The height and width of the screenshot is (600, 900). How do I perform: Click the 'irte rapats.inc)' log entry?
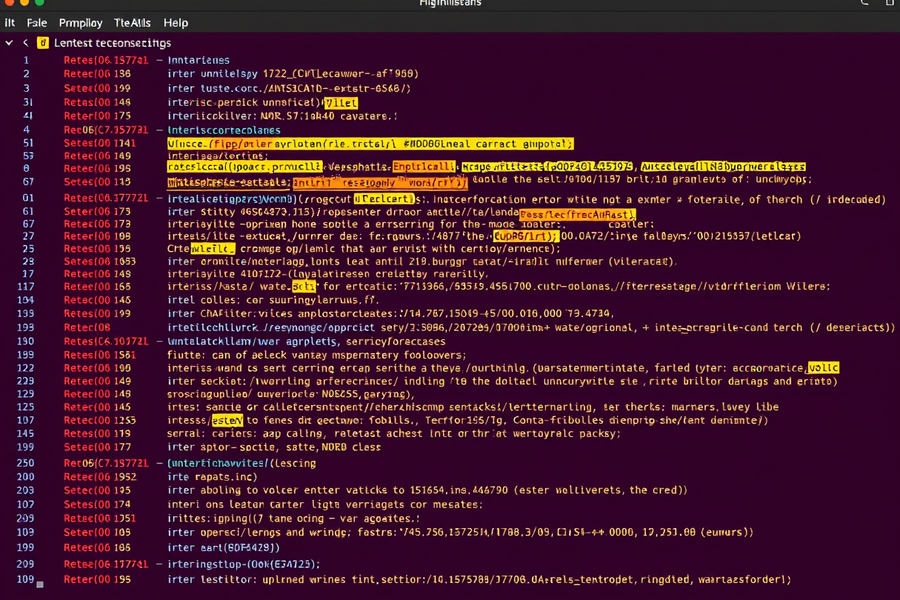[x=212, y=477]
